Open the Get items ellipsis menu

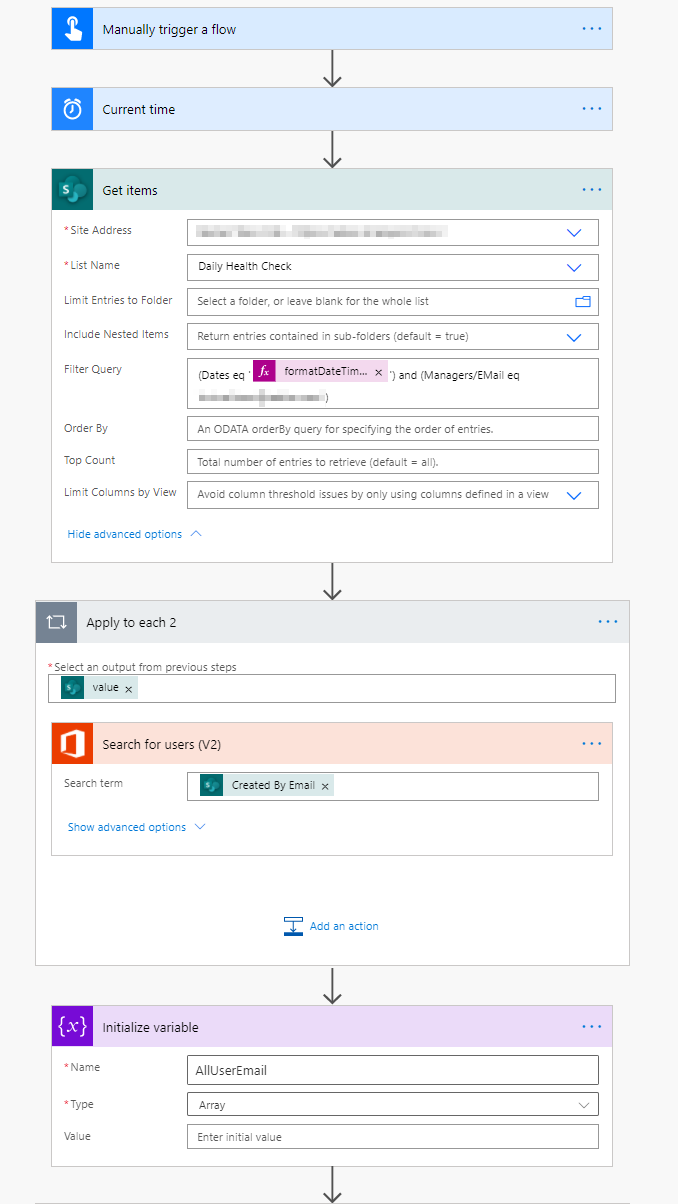[x=591, y=189]
